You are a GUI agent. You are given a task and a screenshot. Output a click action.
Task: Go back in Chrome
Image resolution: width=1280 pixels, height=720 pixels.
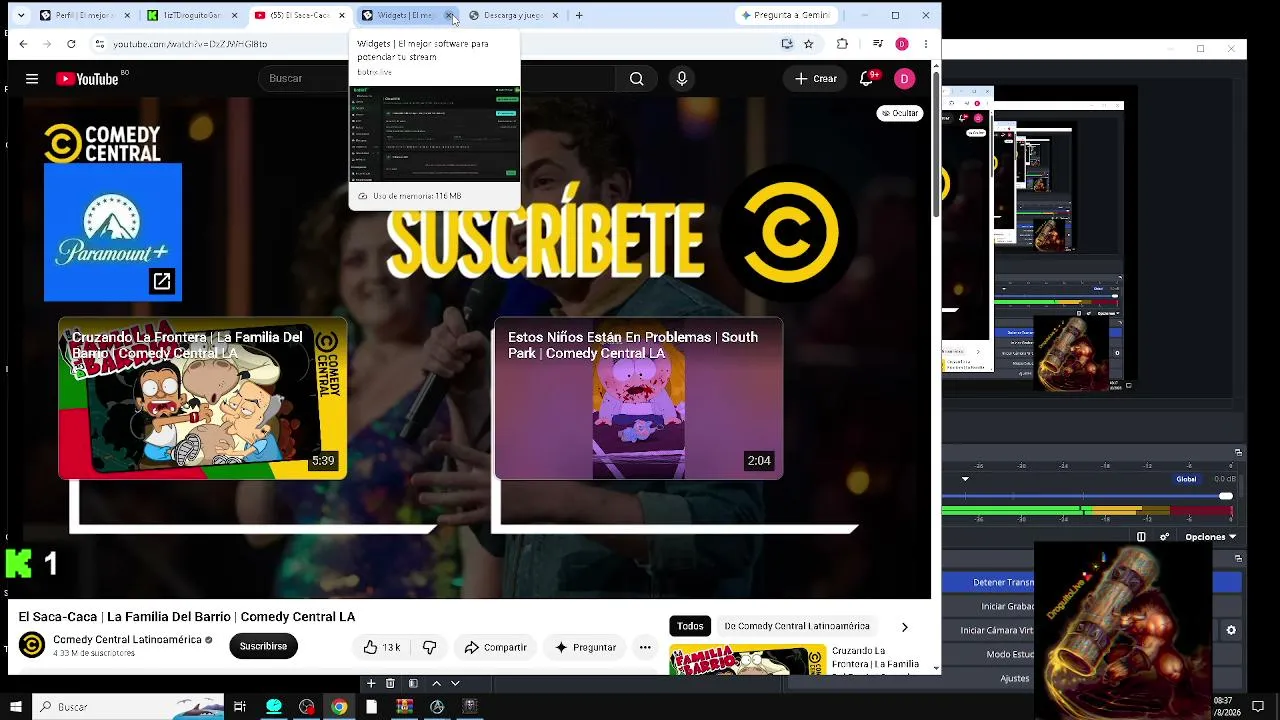[x=23, y=44]
